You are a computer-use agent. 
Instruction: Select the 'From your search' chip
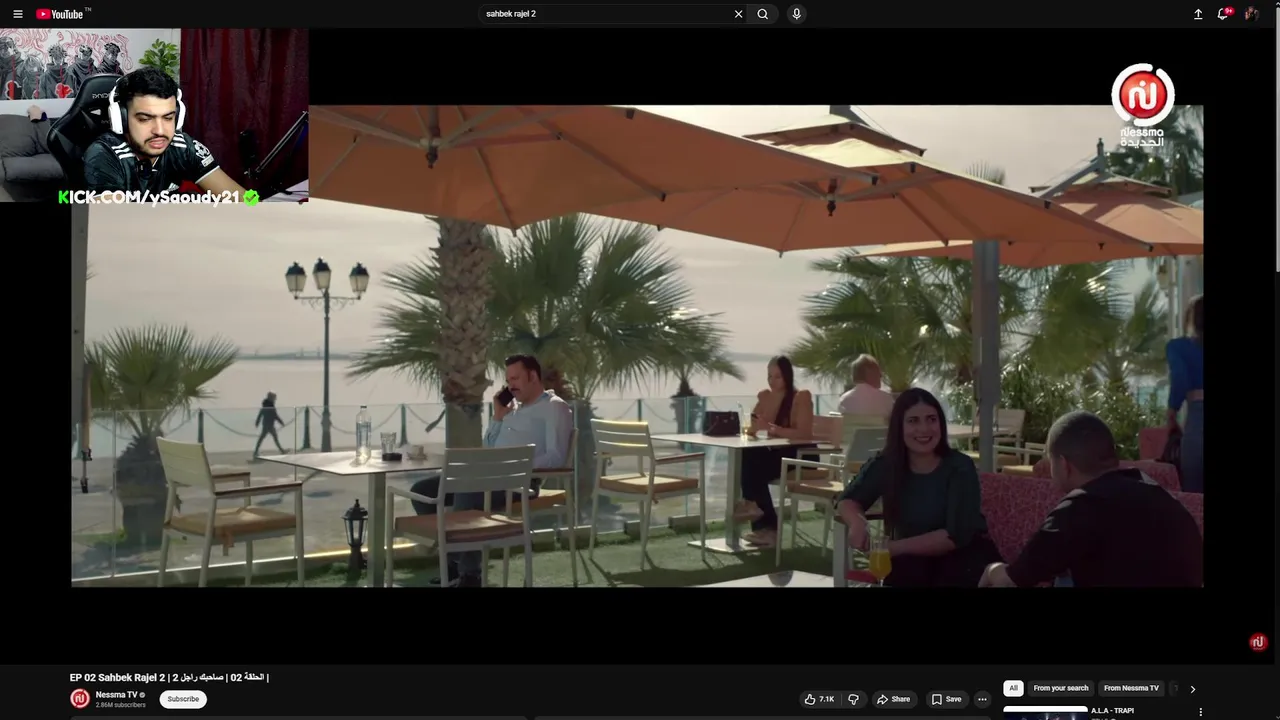point(1060,688)
